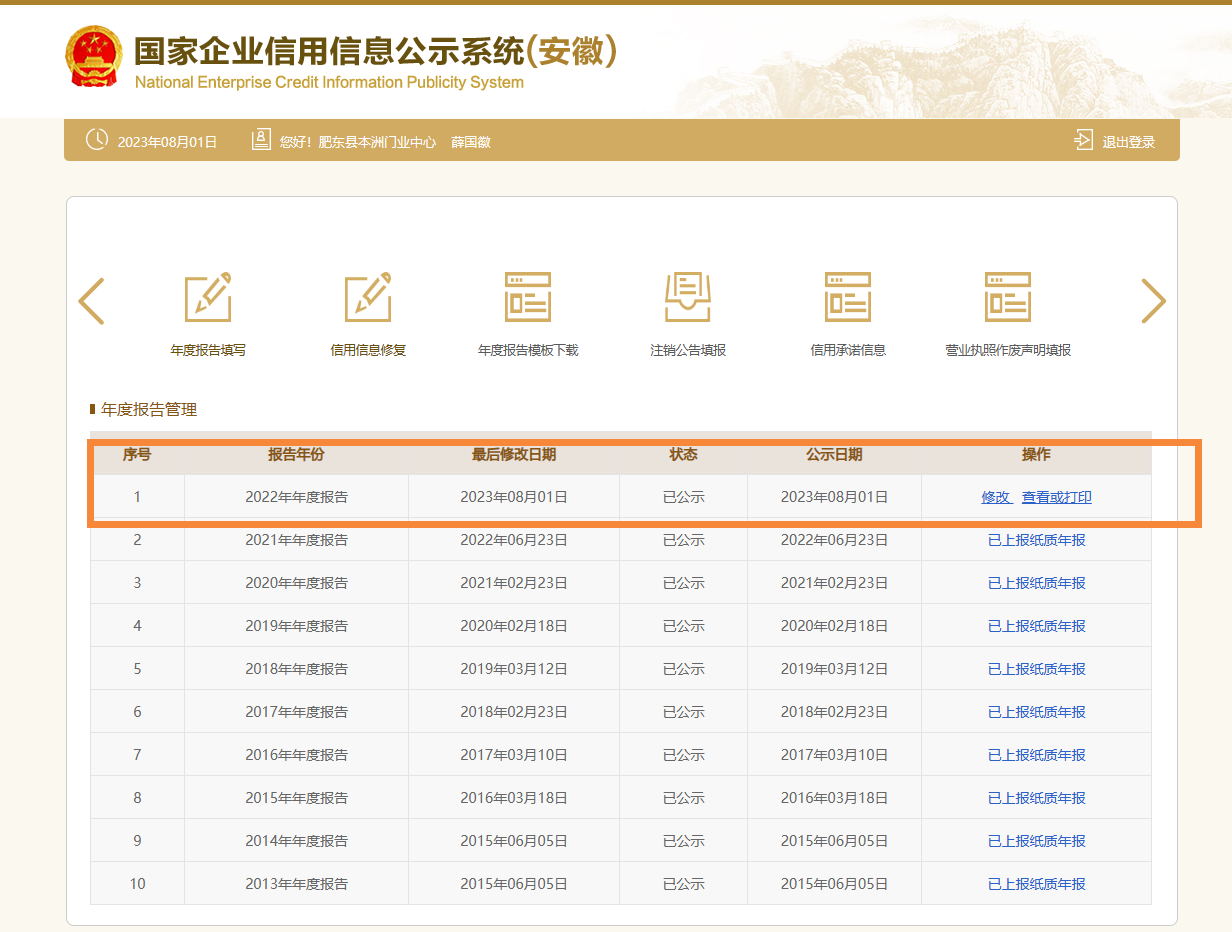
Task: Click the 状态 column header
Action: click(x=684, y=454)
